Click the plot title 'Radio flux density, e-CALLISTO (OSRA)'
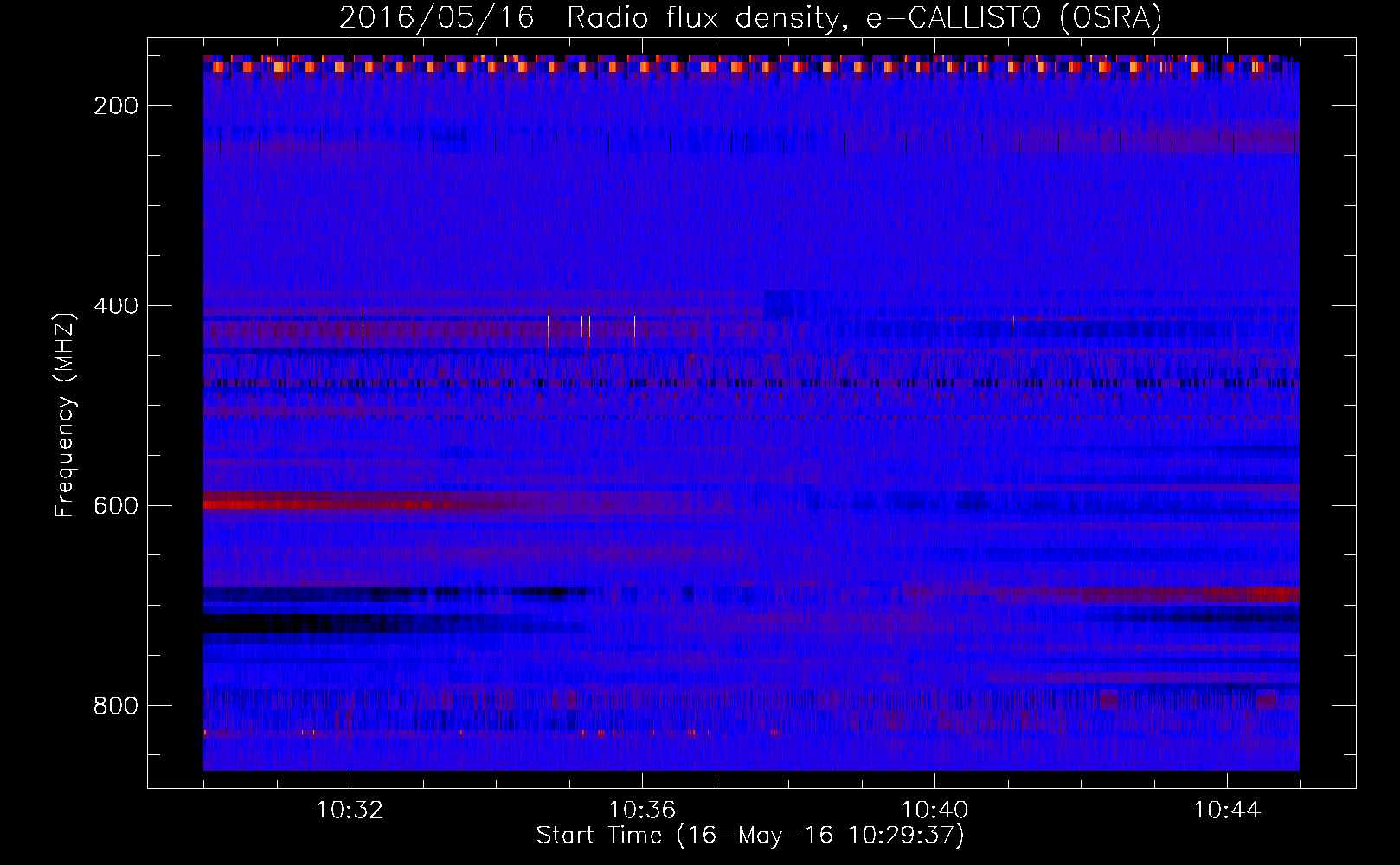 864,17
